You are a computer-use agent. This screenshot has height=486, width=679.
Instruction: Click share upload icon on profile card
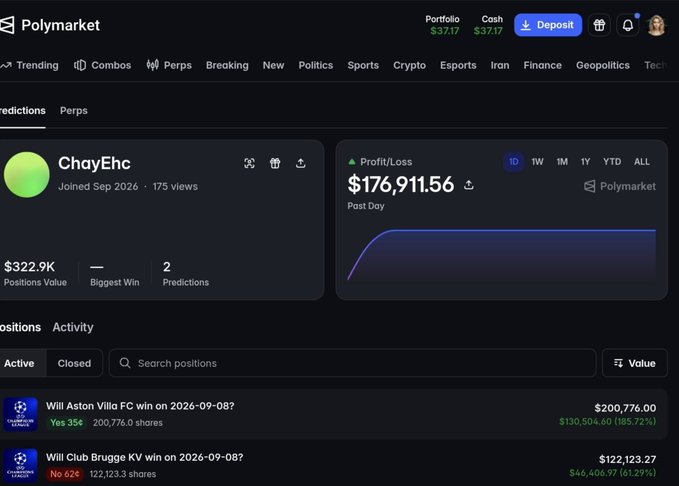point(301,163)
